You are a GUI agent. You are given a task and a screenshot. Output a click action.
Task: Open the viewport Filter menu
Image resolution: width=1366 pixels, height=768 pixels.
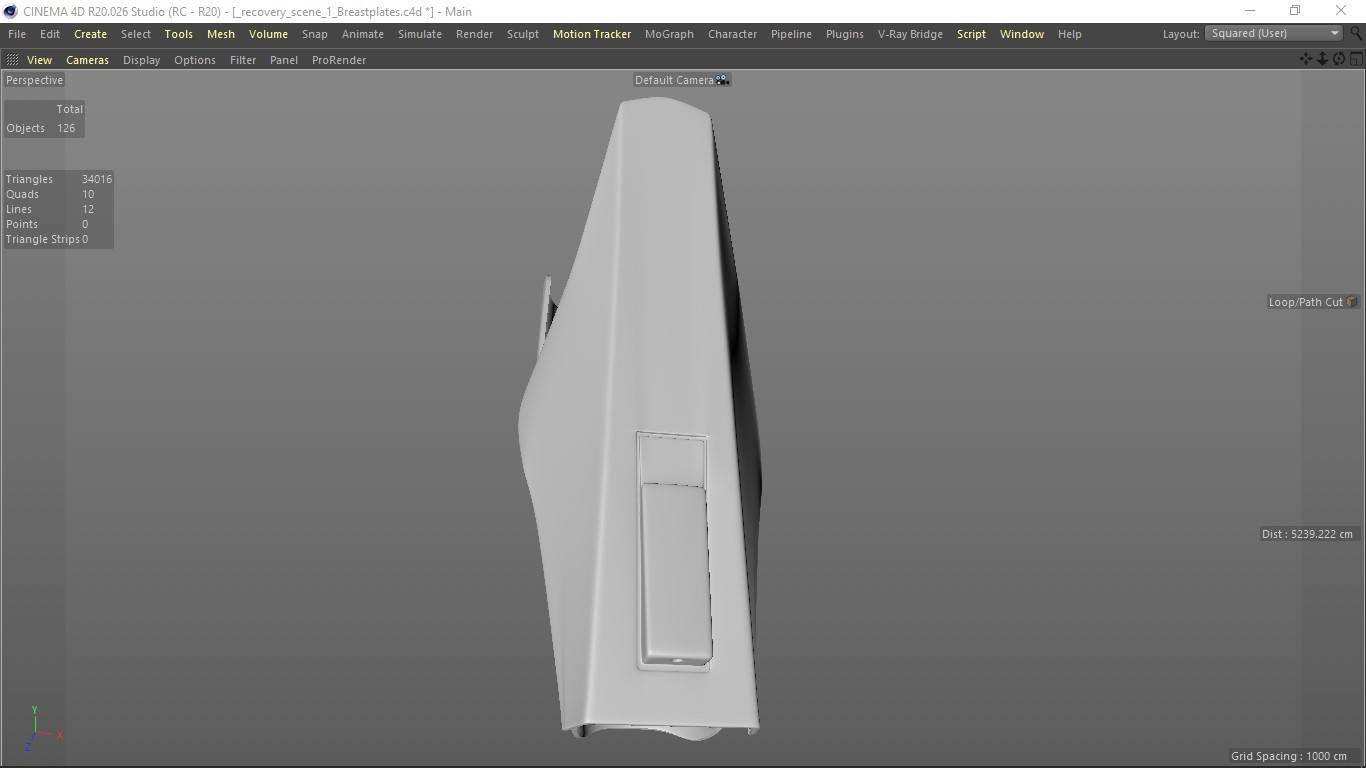[x=242, y=60]
